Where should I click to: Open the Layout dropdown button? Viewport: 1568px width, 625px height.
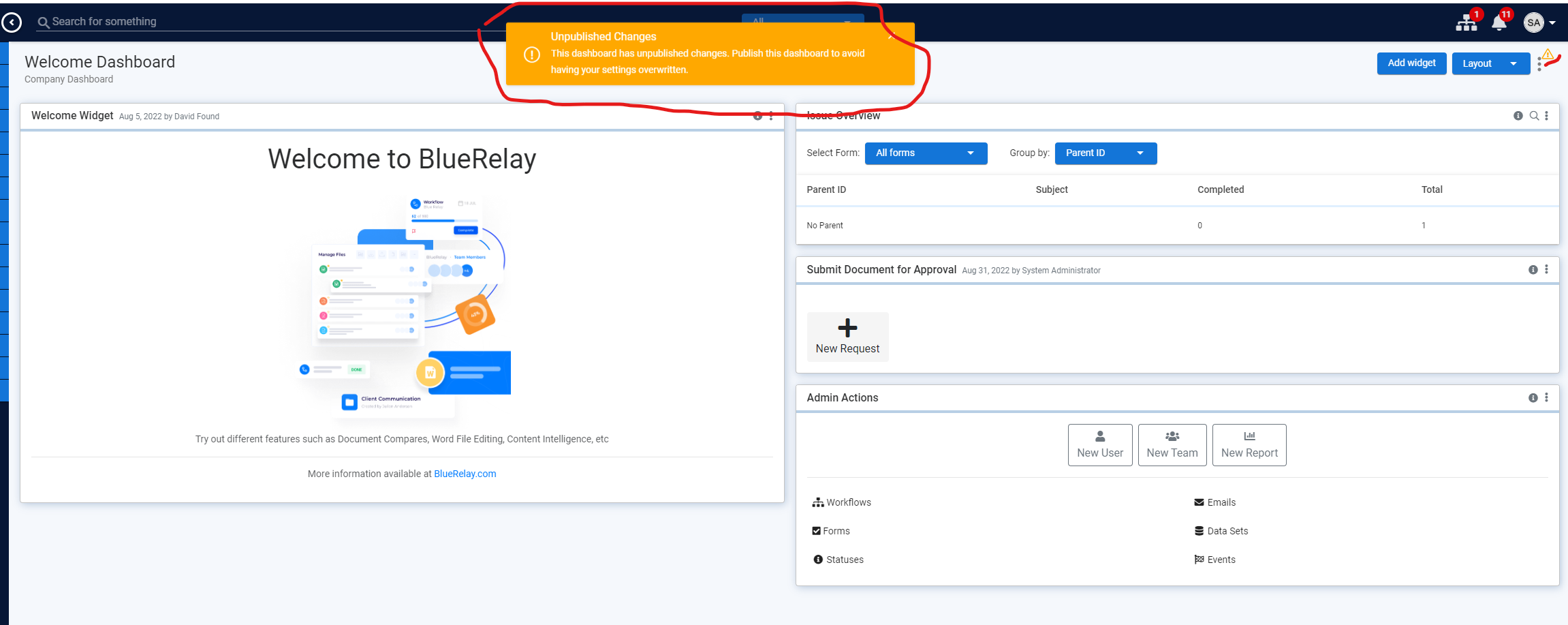(1490, 63)
